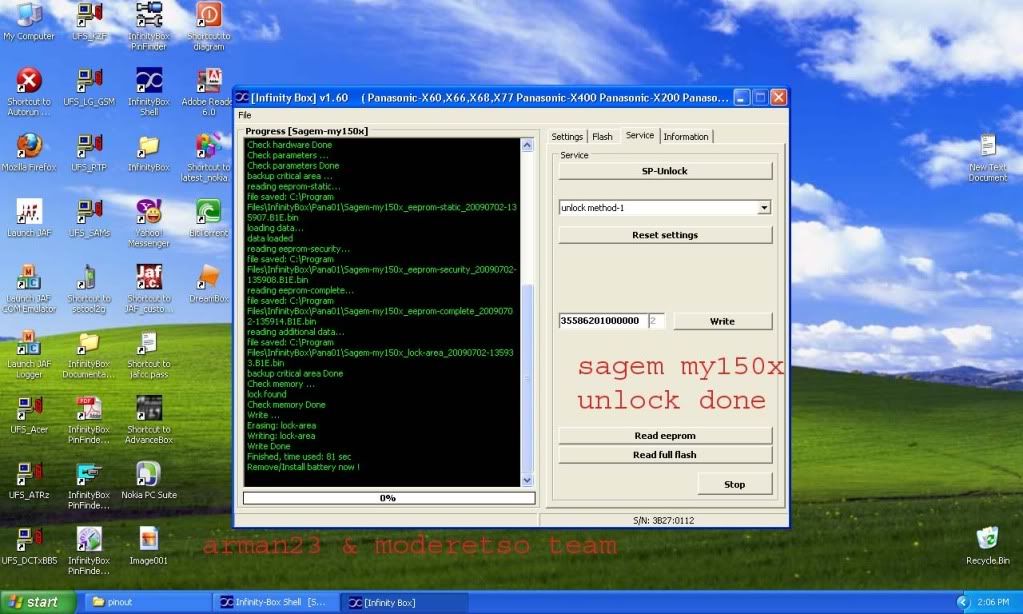1023x614 pixels.
Task: Select the BitTorrent desktop icon
Action: [209, 218]
